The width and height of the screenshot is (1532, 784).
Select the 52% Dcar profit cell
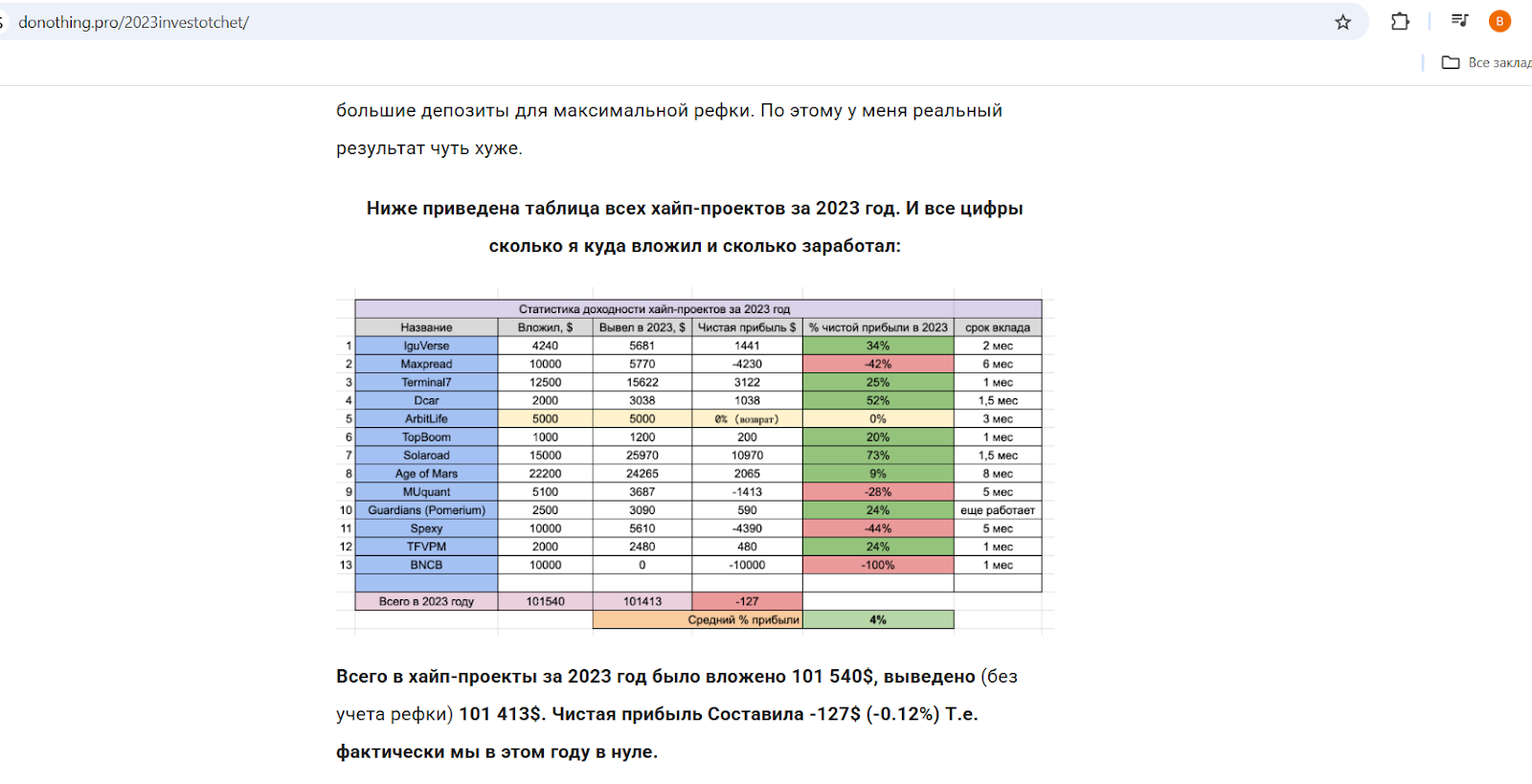pos(878,400)
